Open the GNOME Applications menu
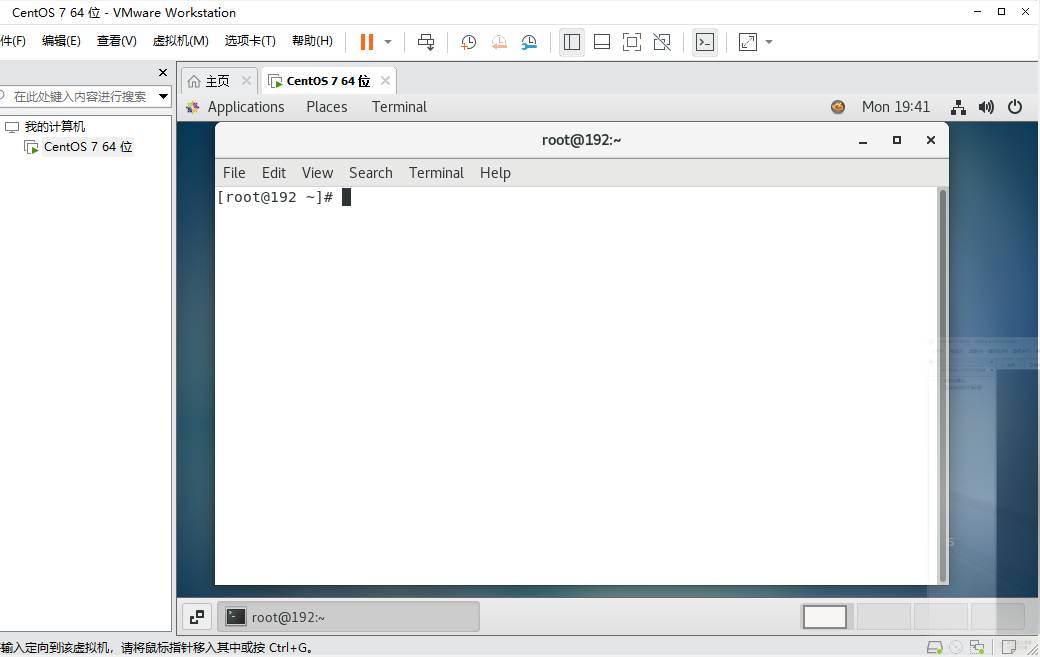Image resolution: width=1040 pixels, height=657 pixels. pos(246,107)
